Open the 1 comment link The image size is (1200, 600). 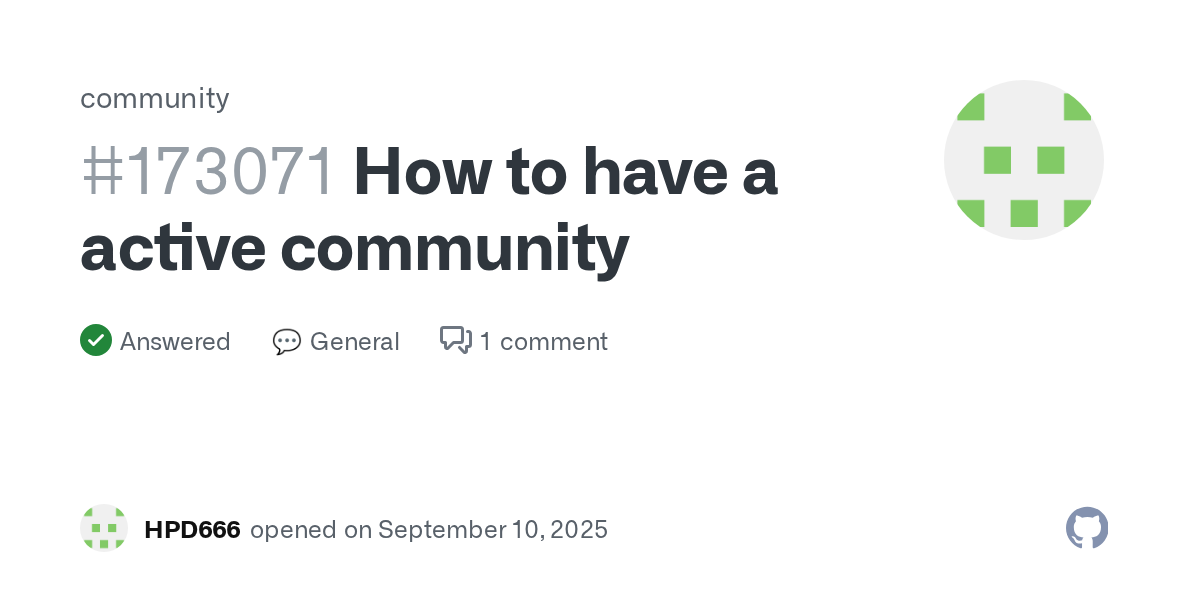pyautogui.click(x=543, y=342)
